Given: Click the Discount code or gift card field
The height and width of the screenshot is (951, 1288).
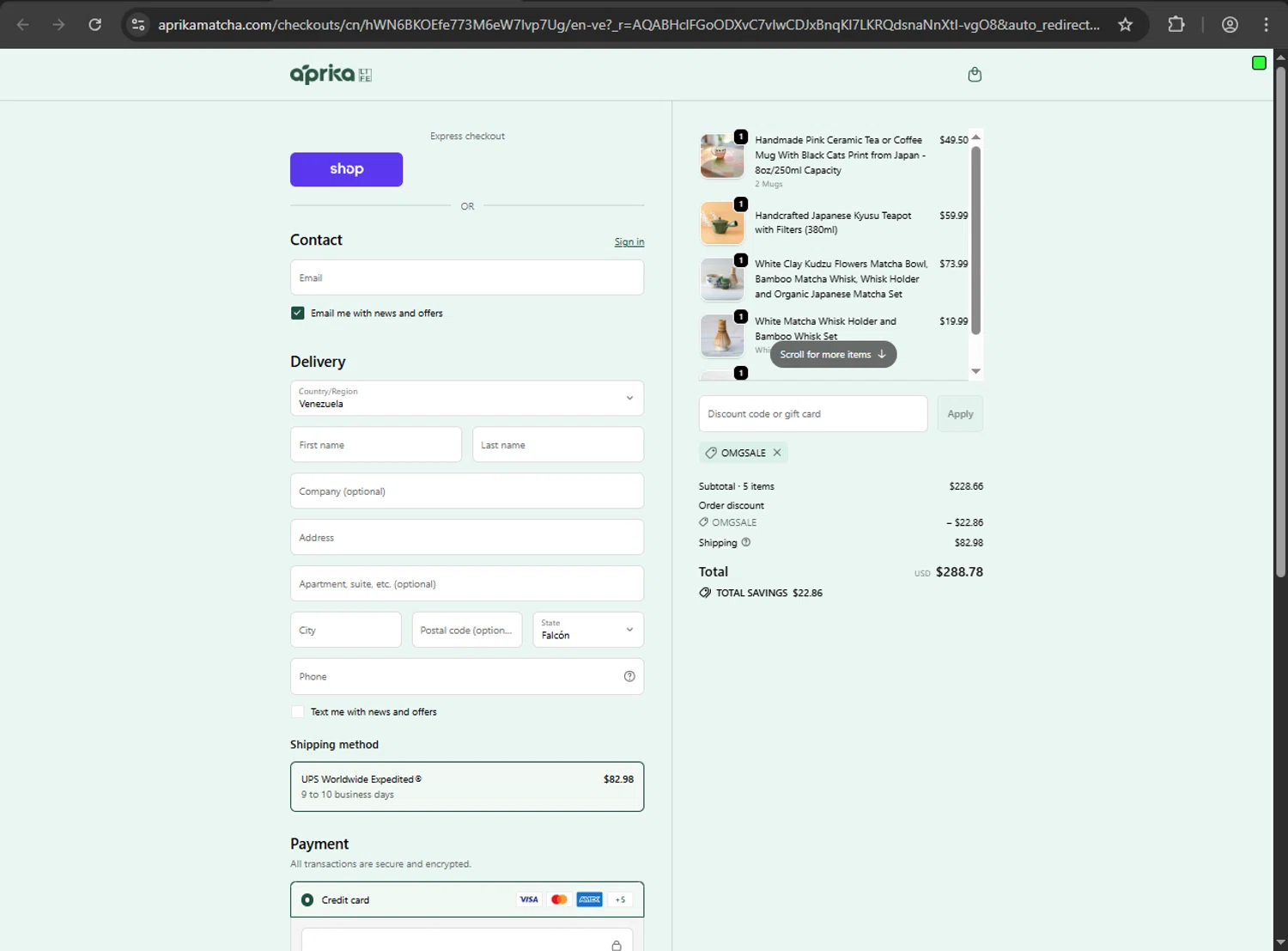Looking at the screenshot, I should point(813,414).
